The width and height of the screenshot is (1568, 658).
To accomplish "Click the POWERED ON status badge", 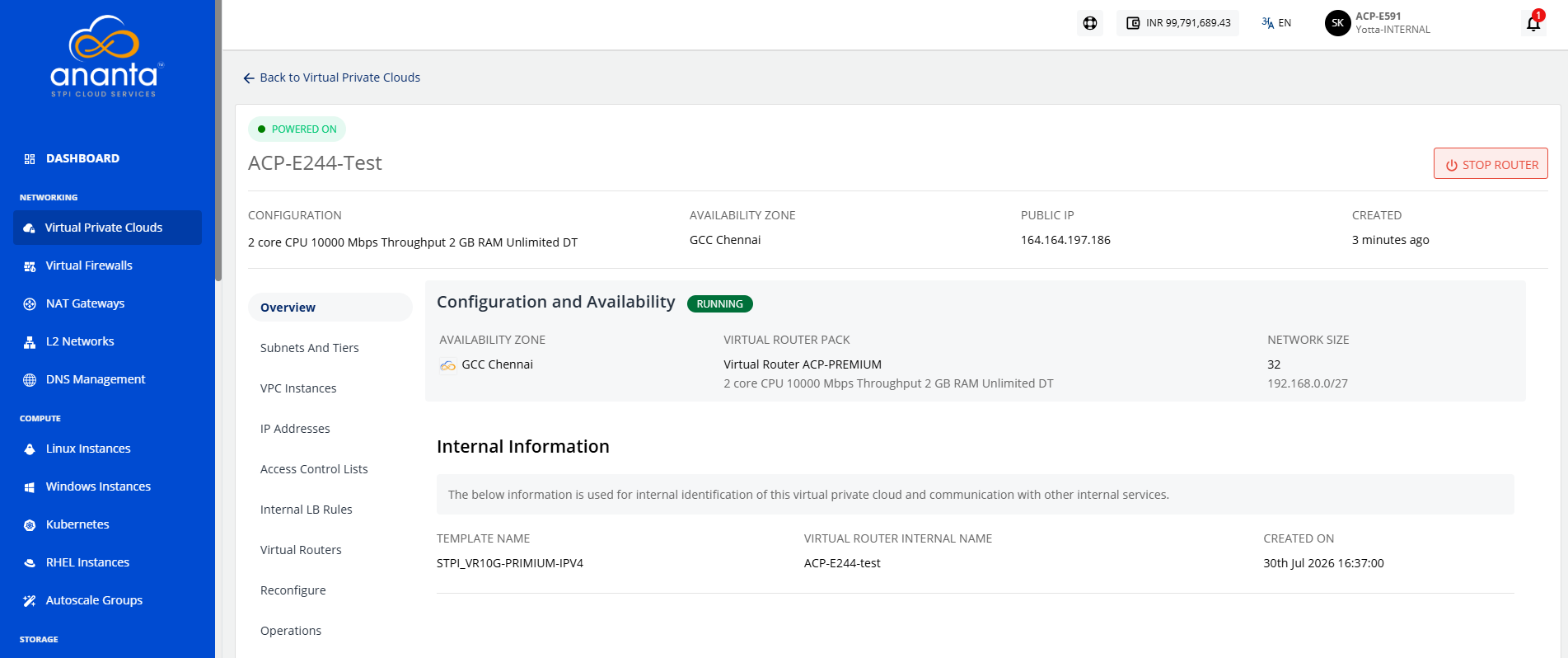I will tap(297, 129).
